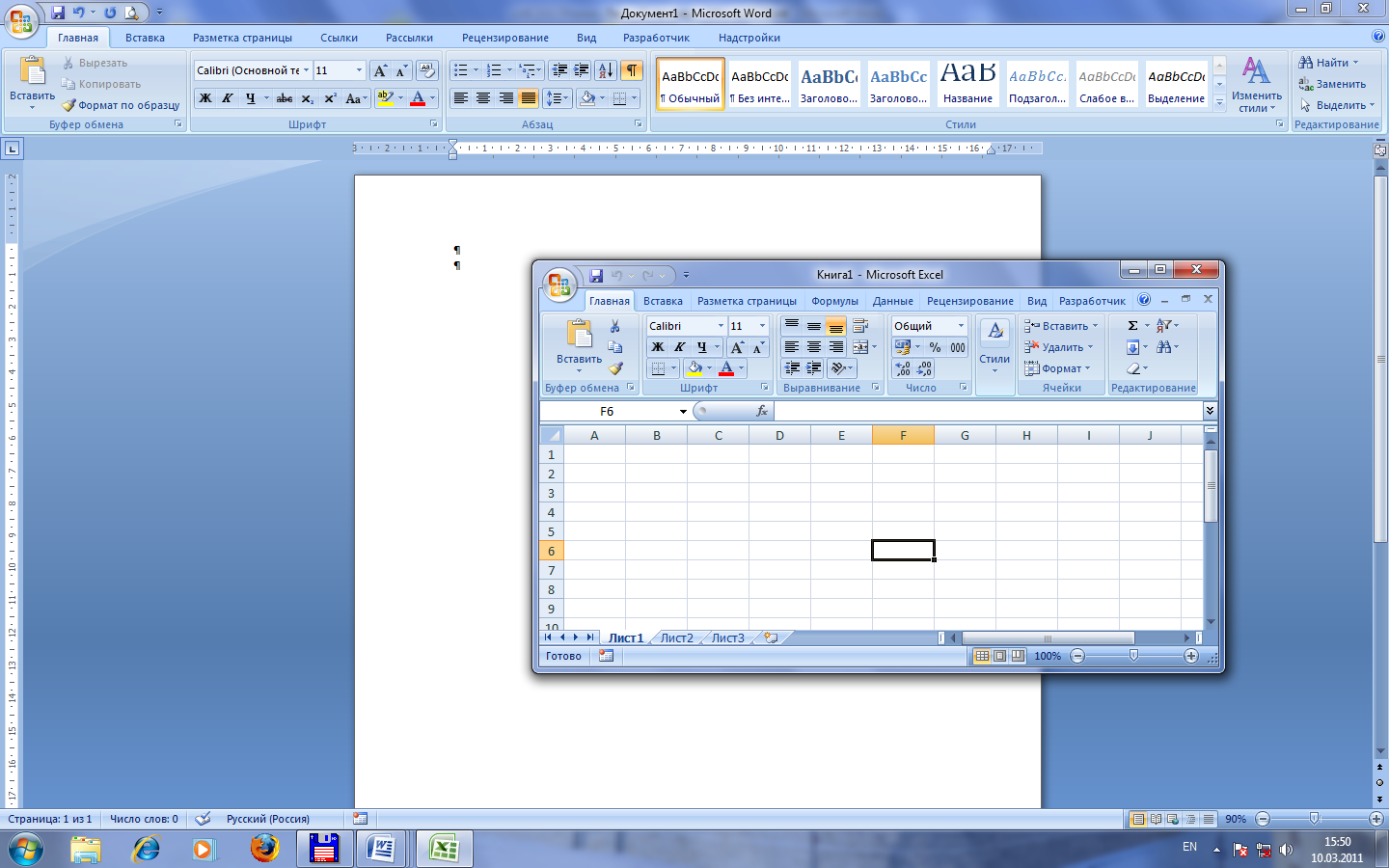
Task: Open Word's Рассылки tab
Action: pos(409,38)
